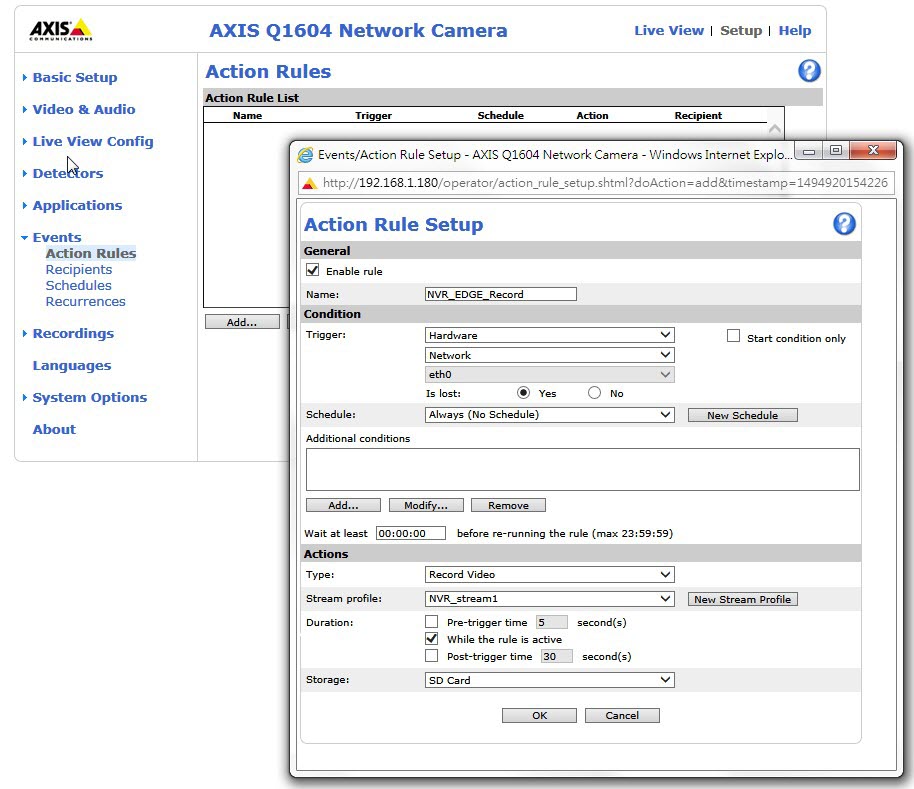Open Setup link in header
914x789 pixels.
click(x=741, y=30)
